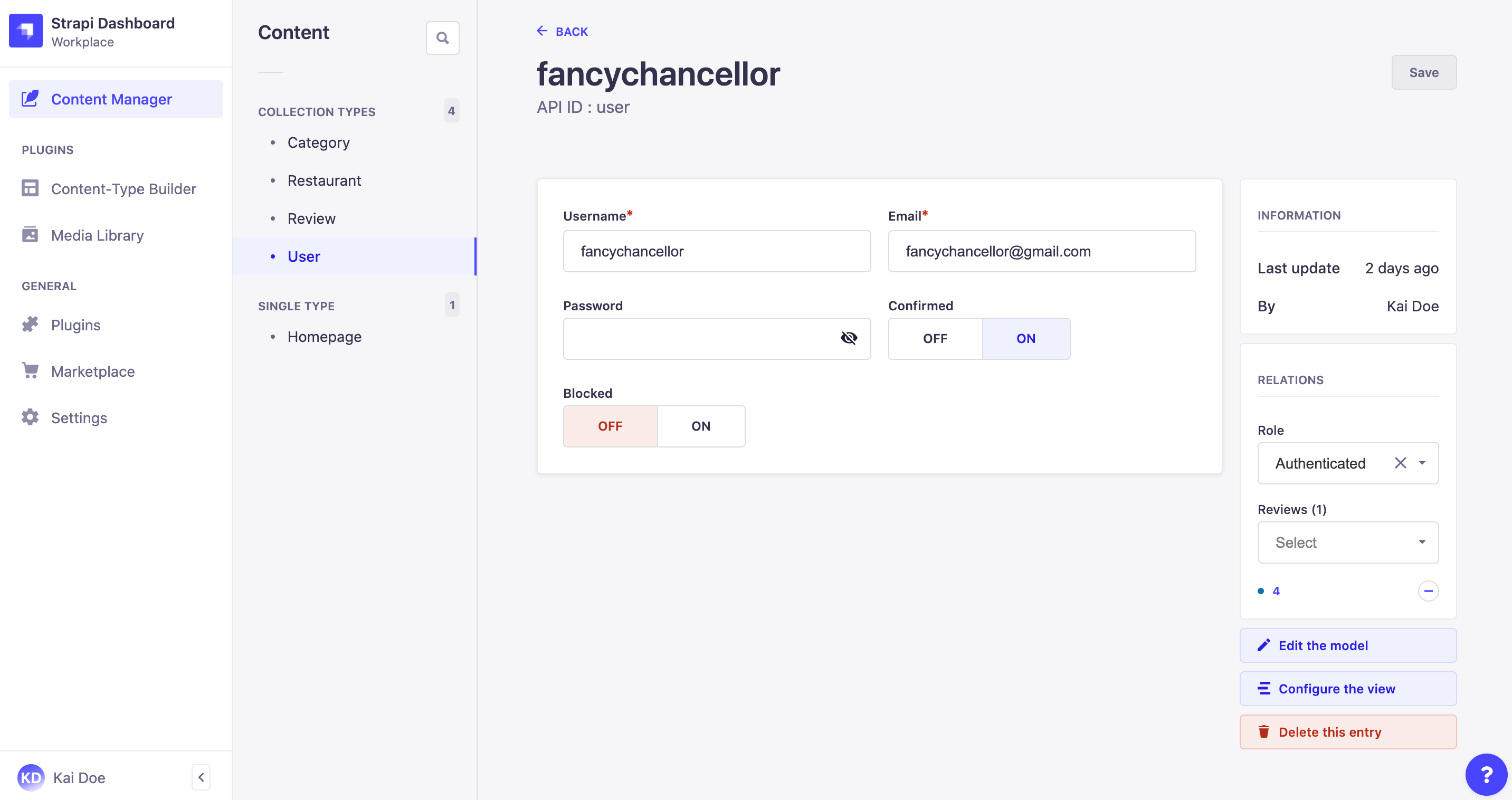Click the help question mark button
Image resolution: width=1512 pixels, height=800 pixels.
coord(1486,774)
